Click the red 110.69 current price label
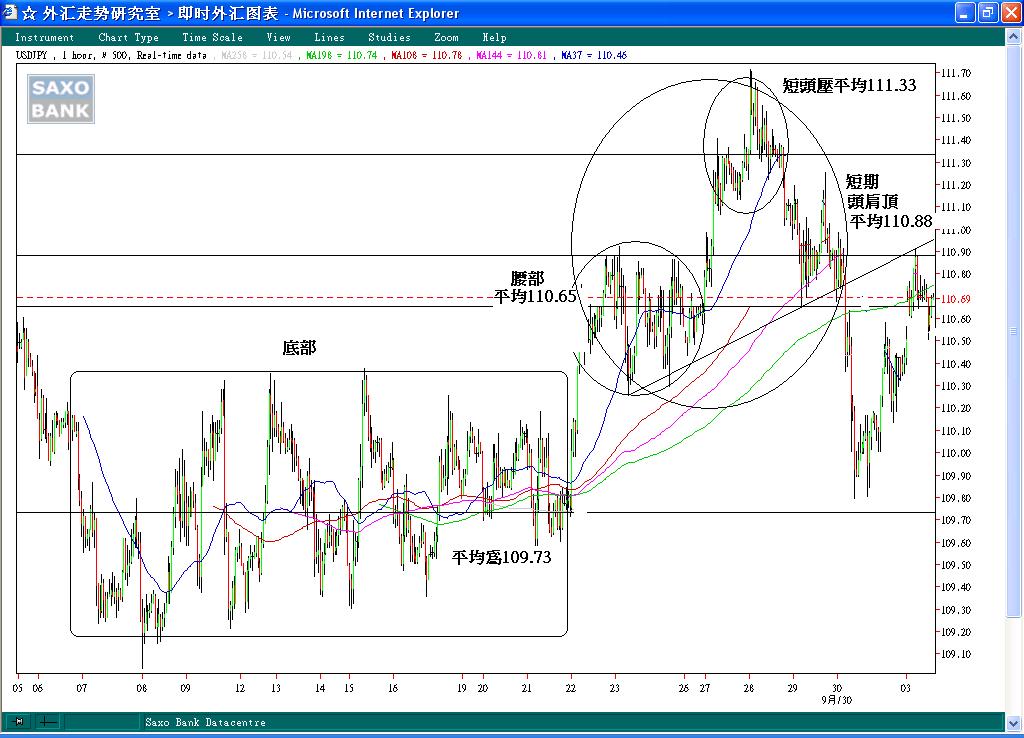1024x738 pixels. point(955,299)
